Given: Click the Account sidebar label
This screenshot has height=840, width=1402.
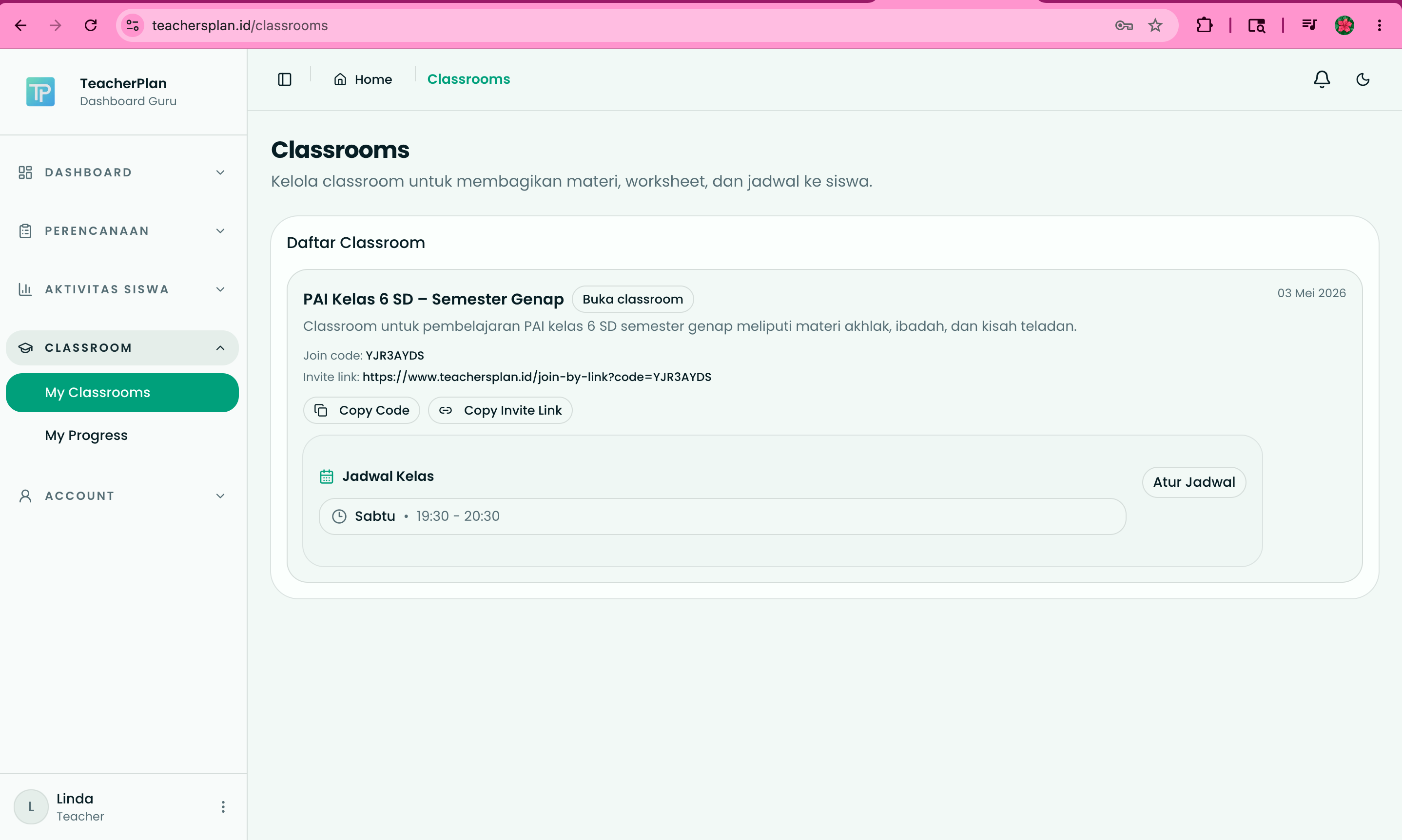Looking at the screenshot, I should point(80,496).
